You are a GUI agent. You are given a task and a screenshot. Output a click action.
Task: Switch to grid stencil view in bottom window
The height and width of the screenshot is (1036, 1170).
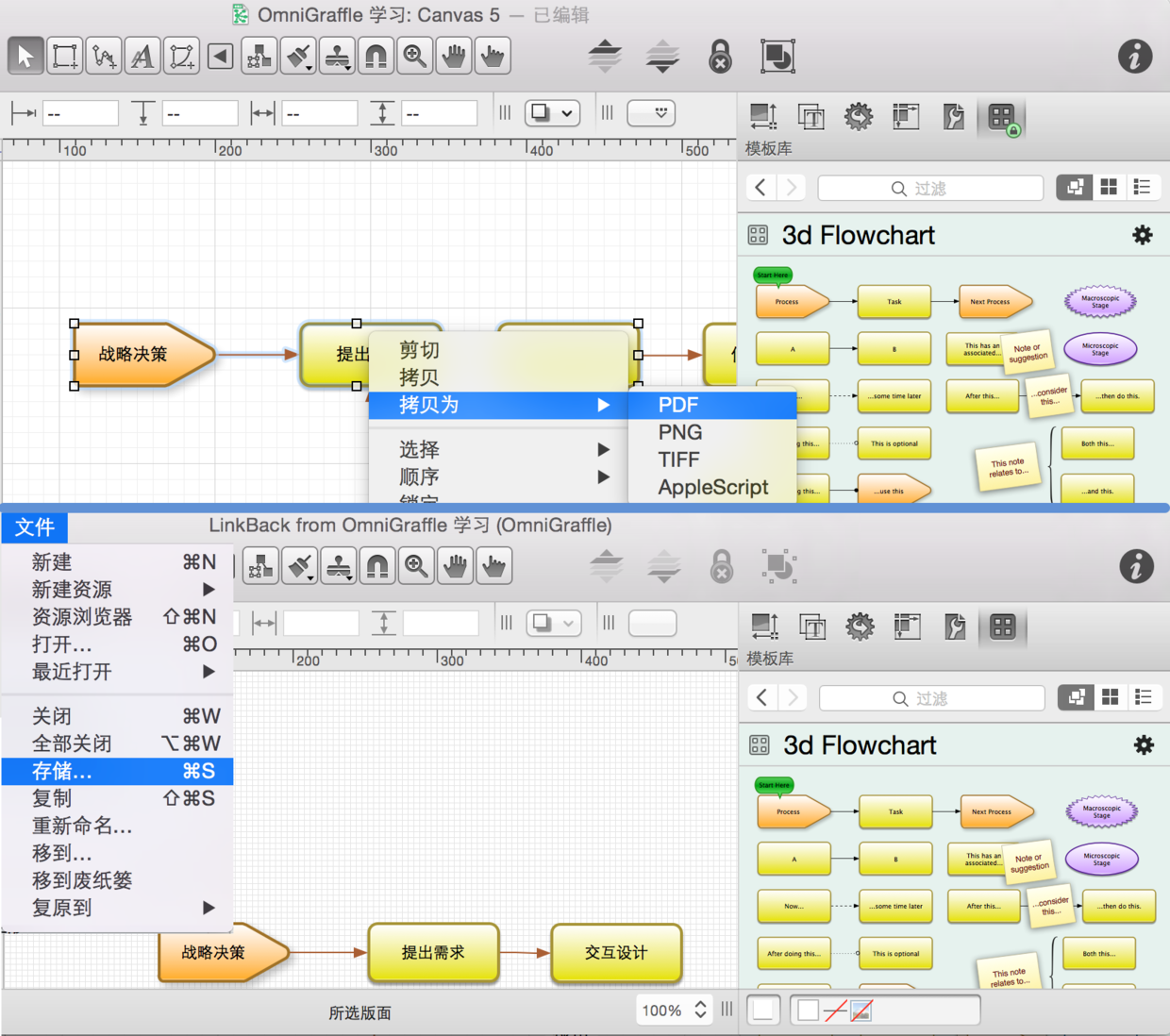(1111, 697)
